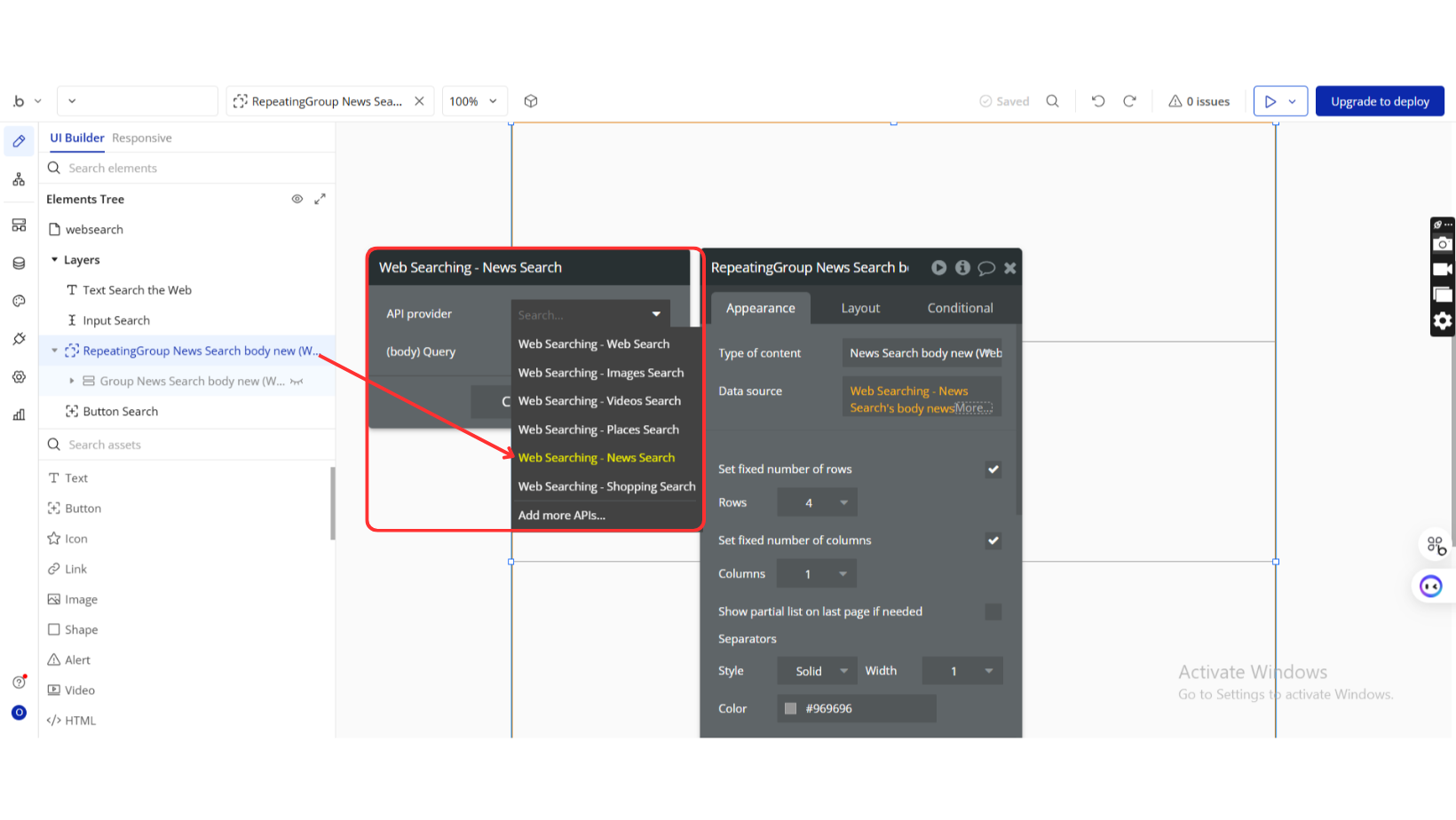Open the Plugins plug icon in sidebar

pos(19,339)
